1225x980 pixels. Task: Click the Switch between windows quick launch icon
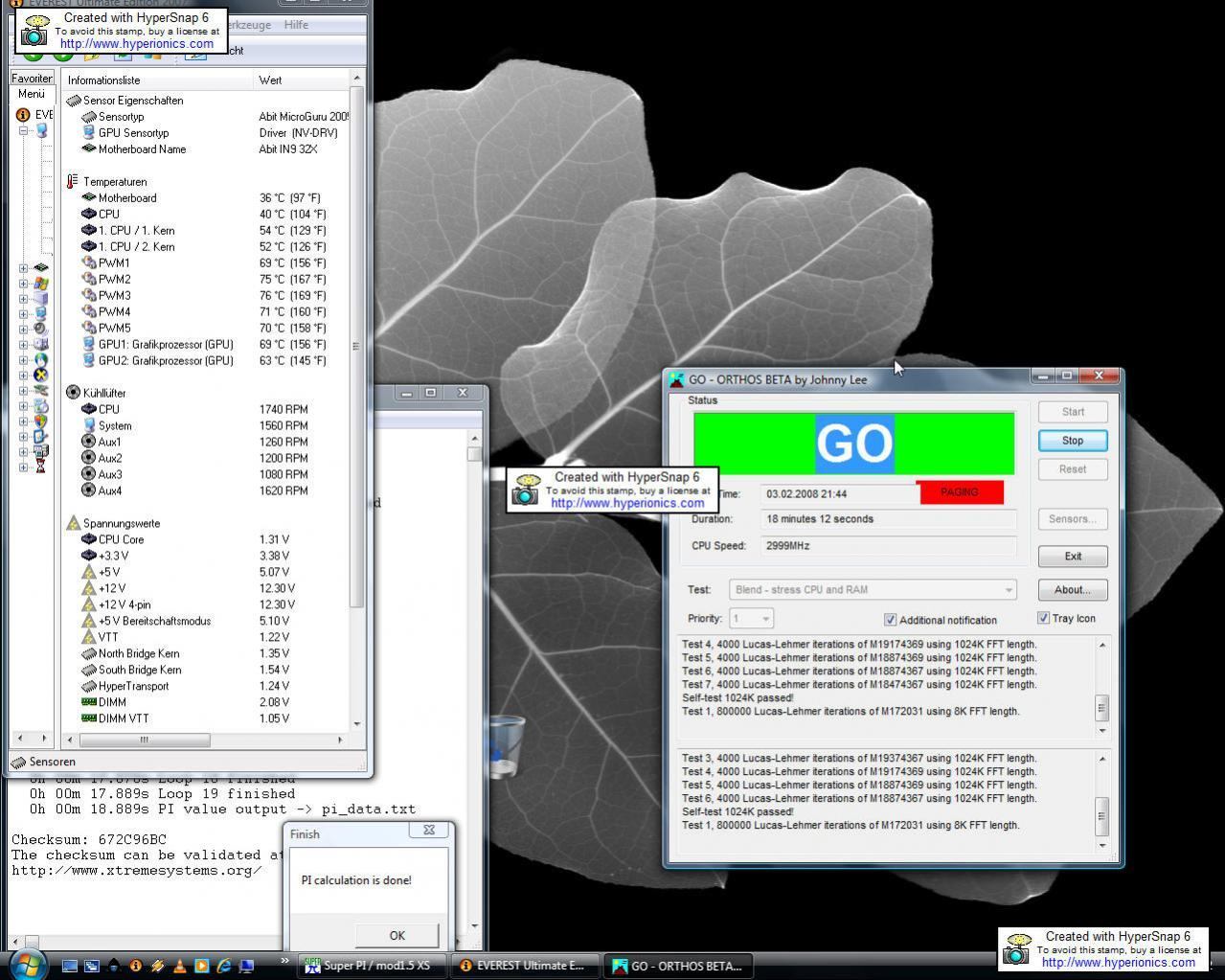click(92, 966)
